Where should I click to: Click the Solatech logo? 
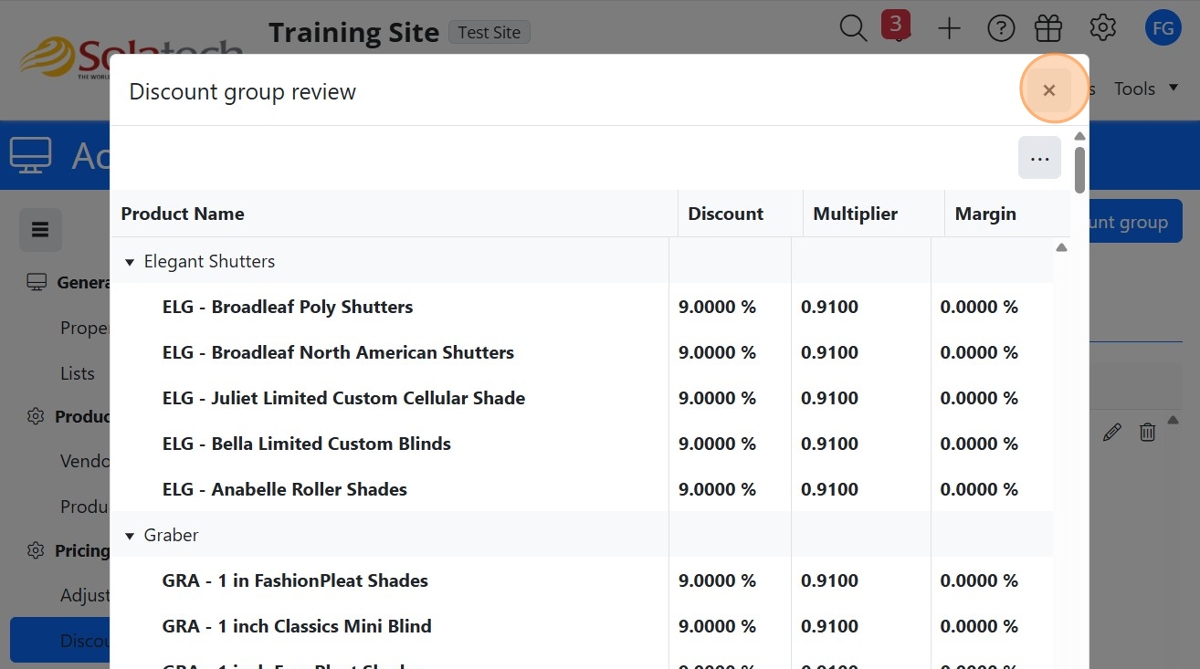point(130,58)
